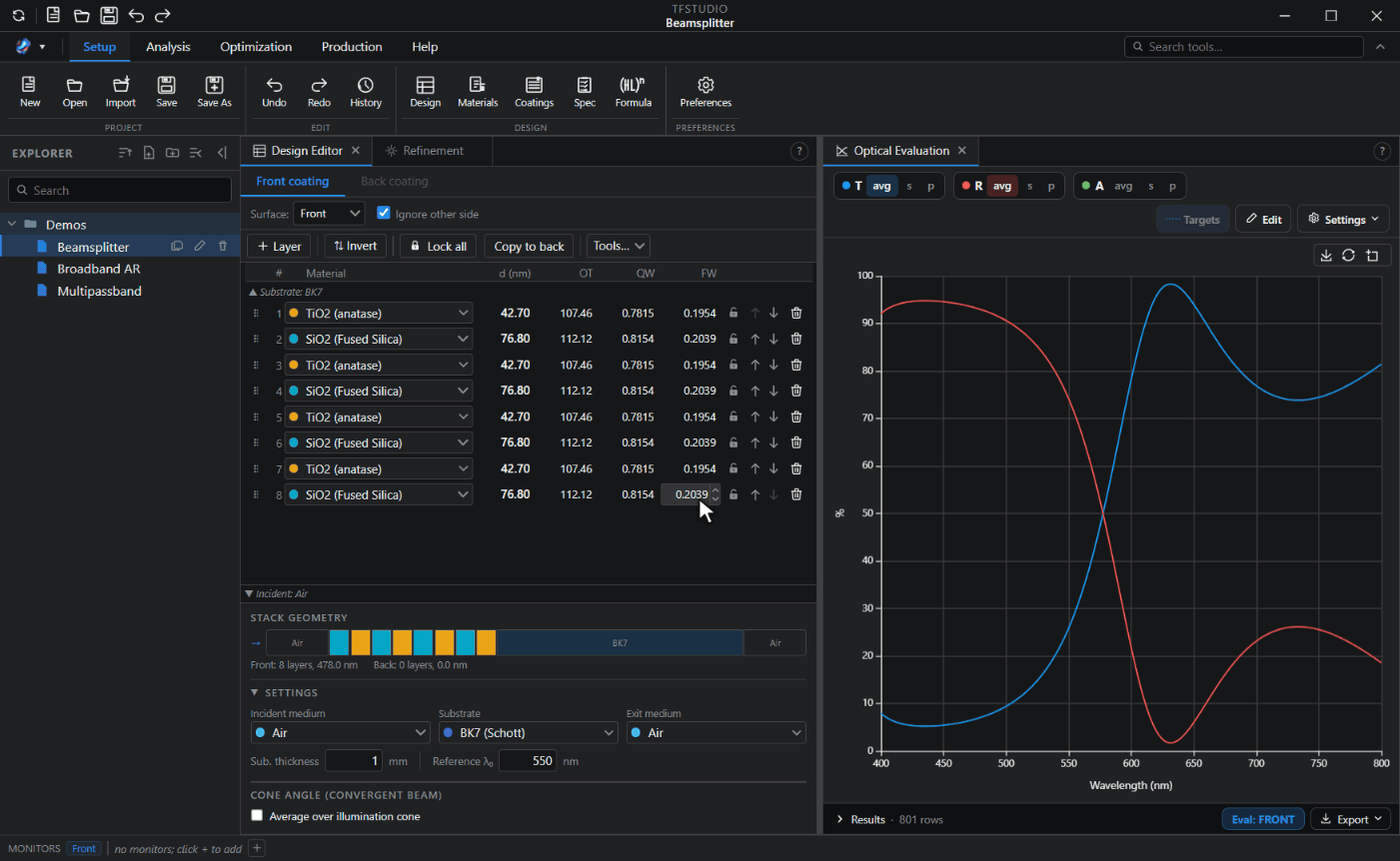Image resolution: width=1400 pixels, height=861 pixels.
Task: Click the Lock all button
Action: coord(438,246)
